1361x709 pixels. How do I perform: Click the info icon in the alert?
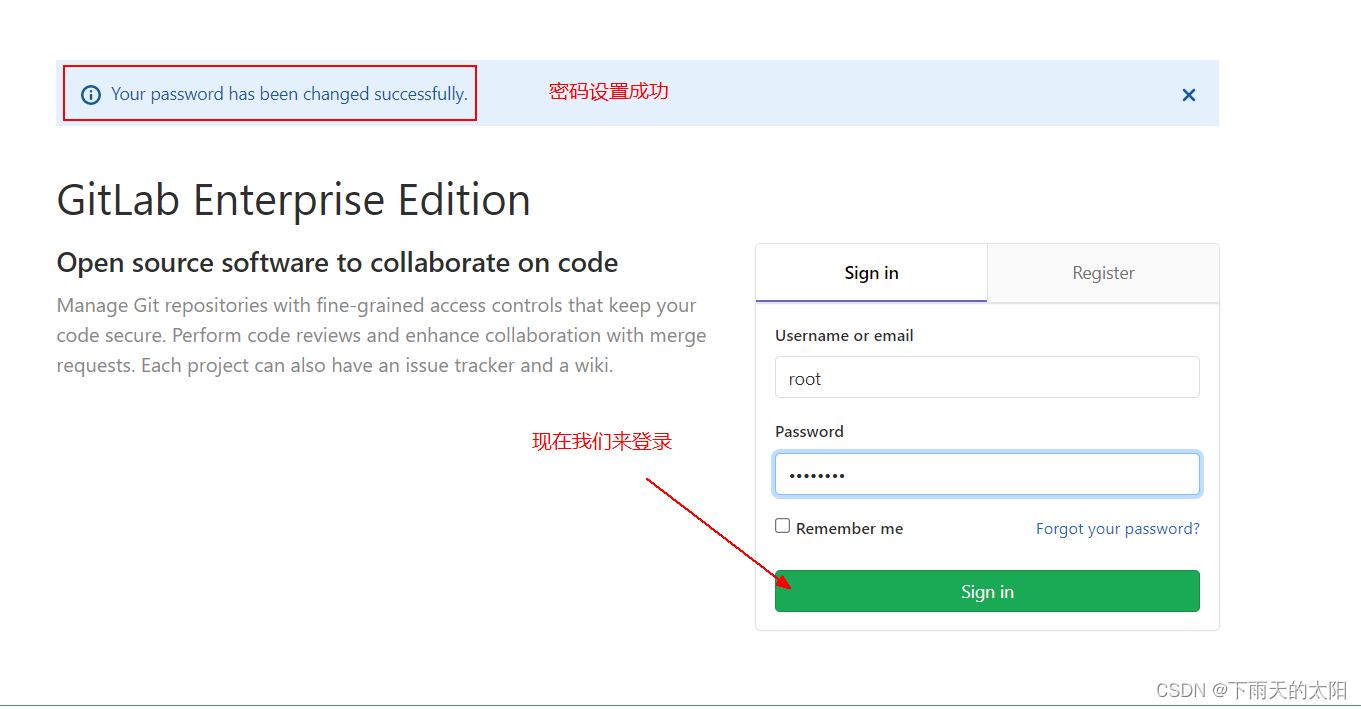(x=91, y=95)
